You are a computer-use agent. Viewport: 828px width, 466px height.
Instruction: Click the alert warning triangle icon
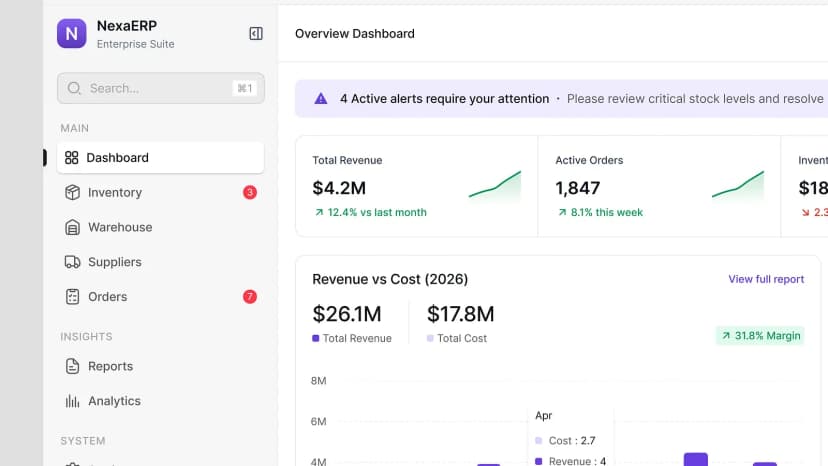[x=321, y=99]
